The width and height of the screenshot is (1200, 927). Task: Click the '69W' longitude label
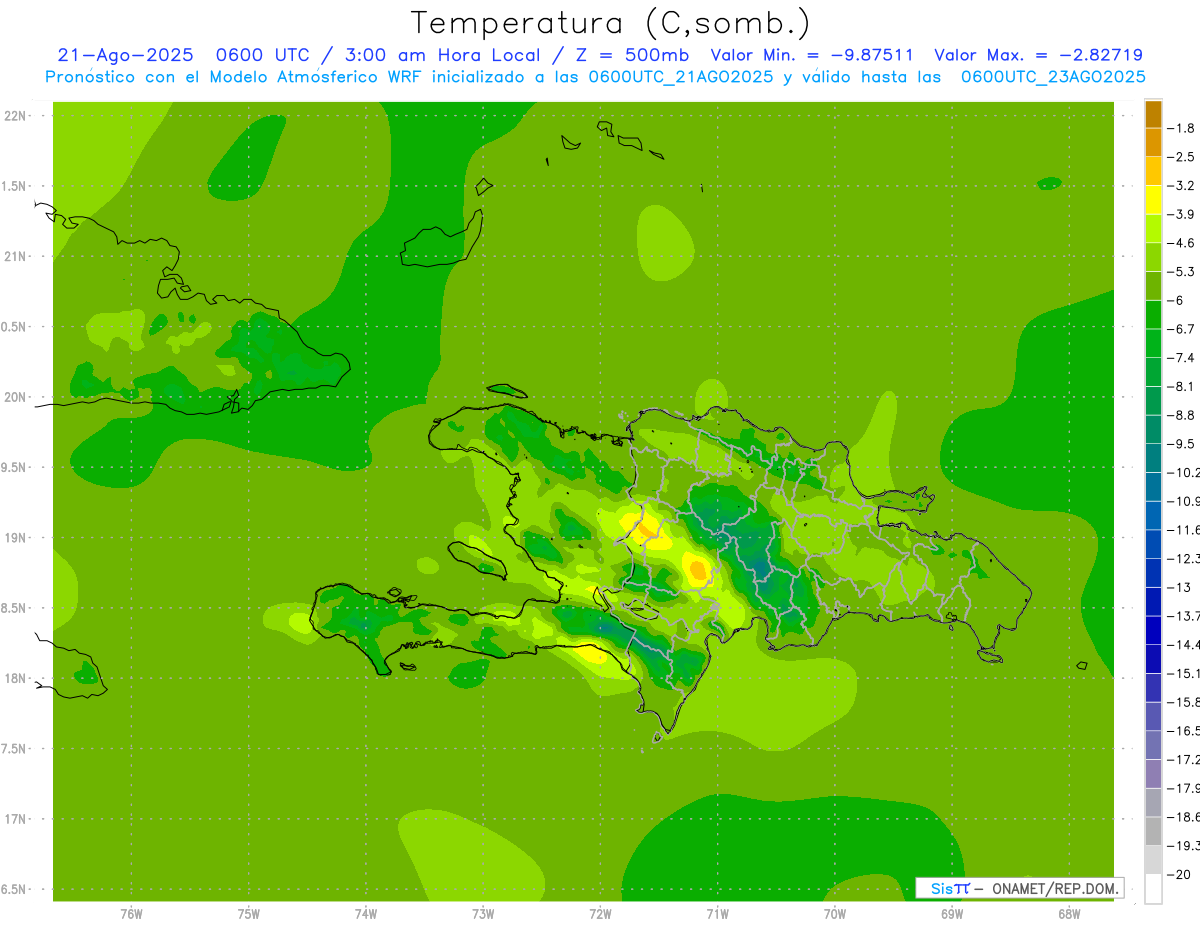click(952, 914)
